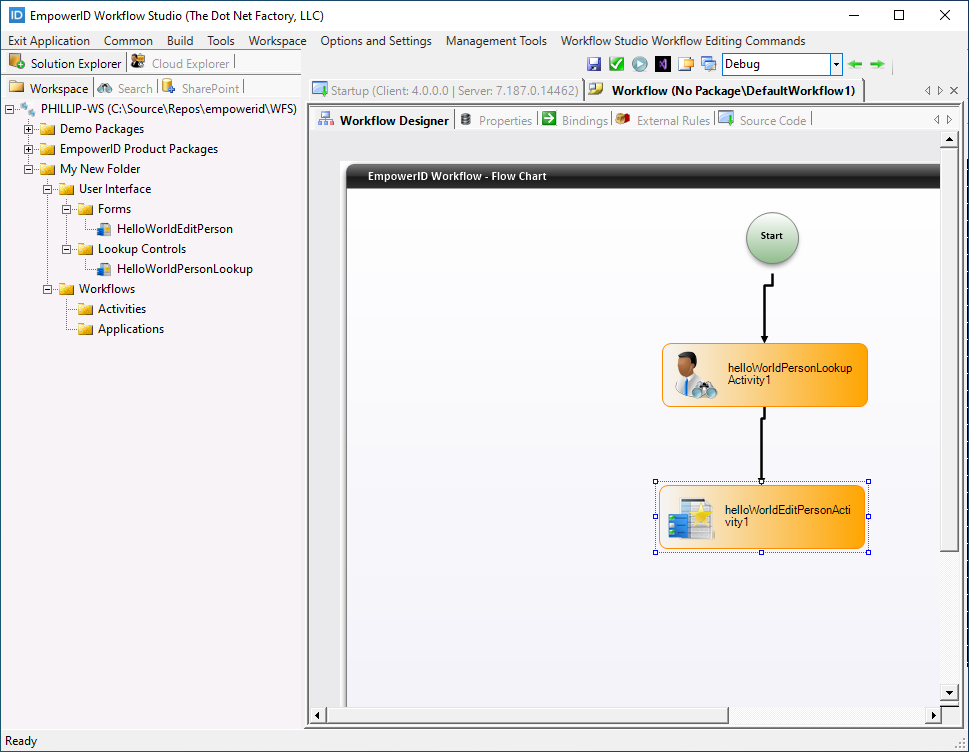Expand the EmpowerID Product Packages folder

click(x=29, y=149)
